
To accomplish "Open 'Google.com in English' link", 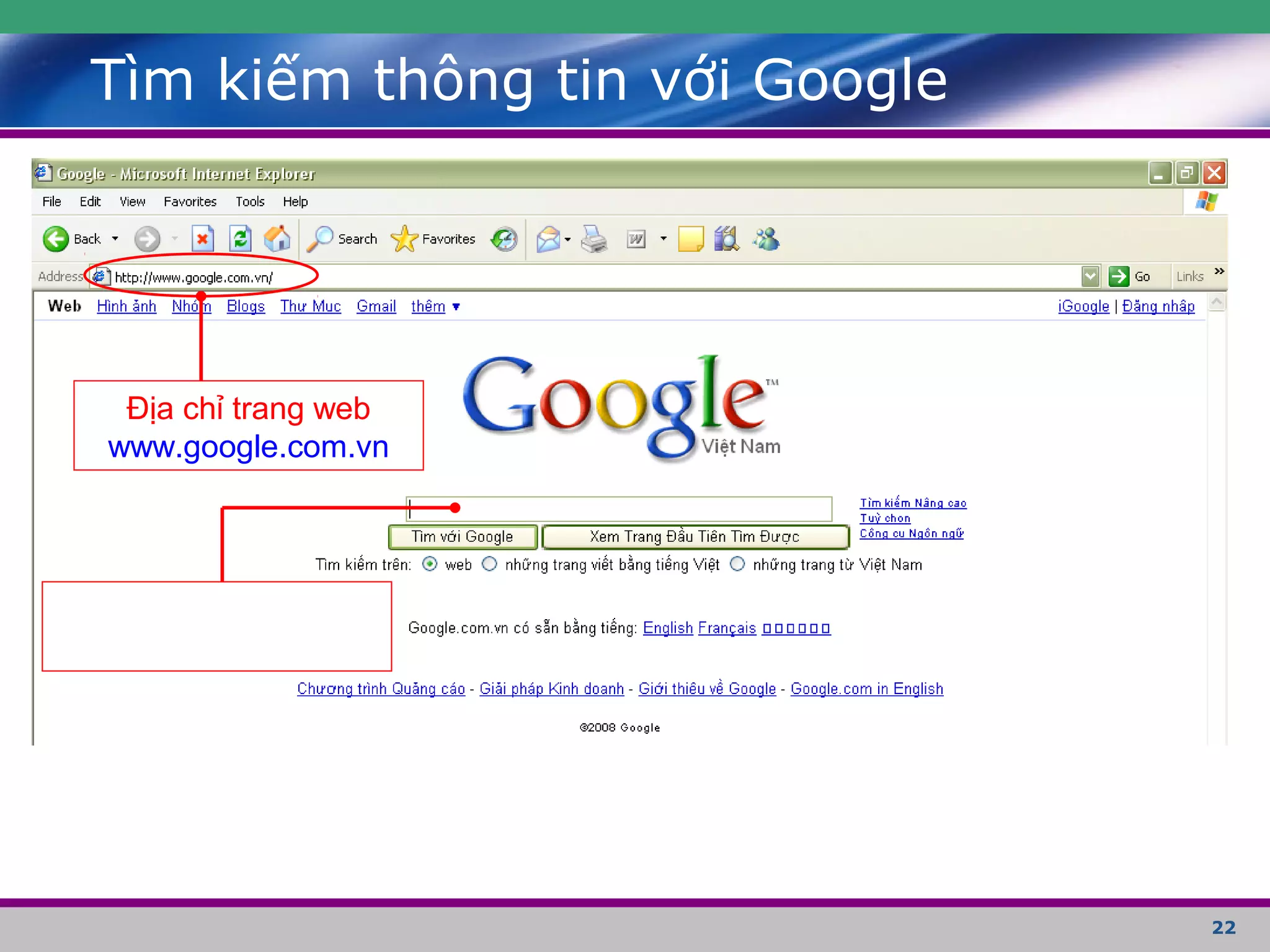I will click(x=867, y=689).
